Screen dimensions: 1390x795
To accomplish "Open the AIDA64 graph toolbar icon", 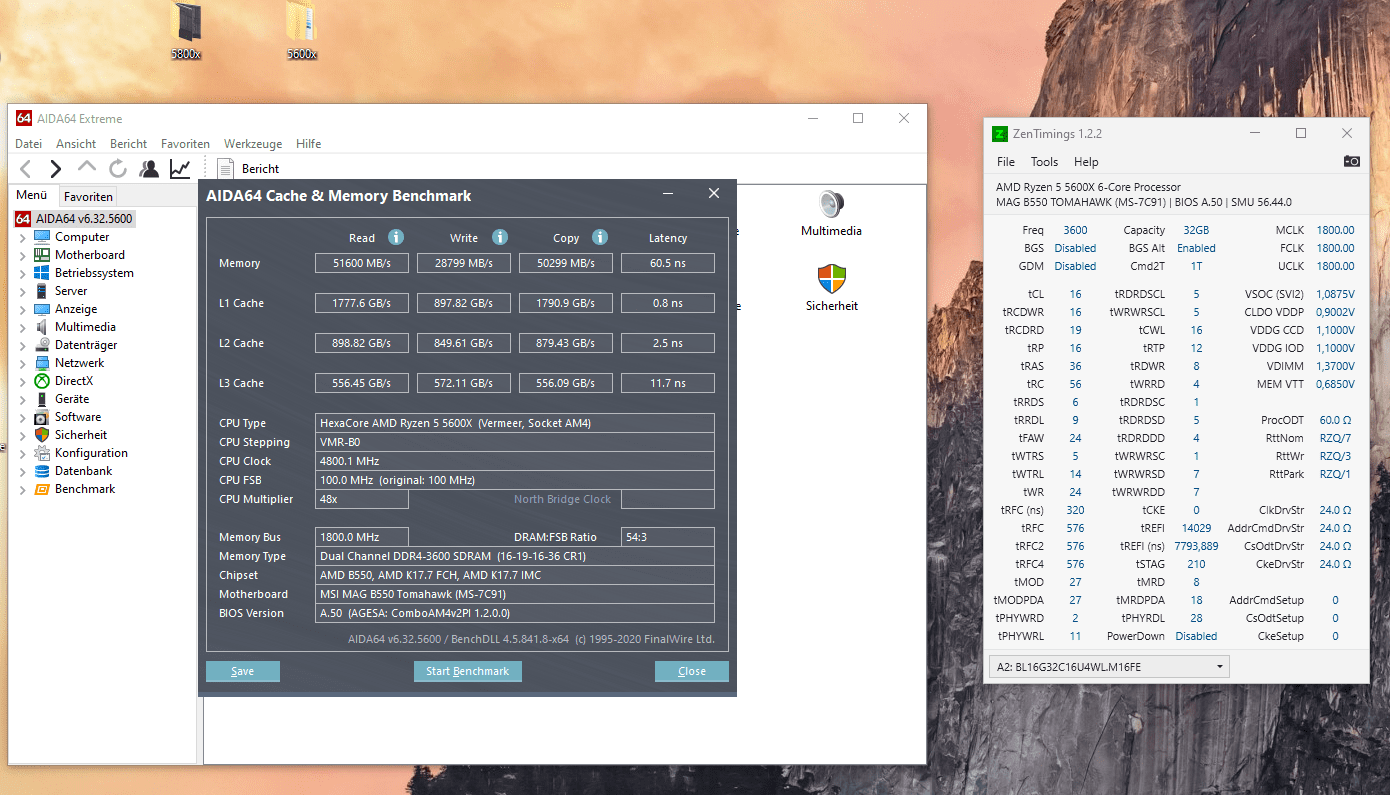I will click(180, 169).
